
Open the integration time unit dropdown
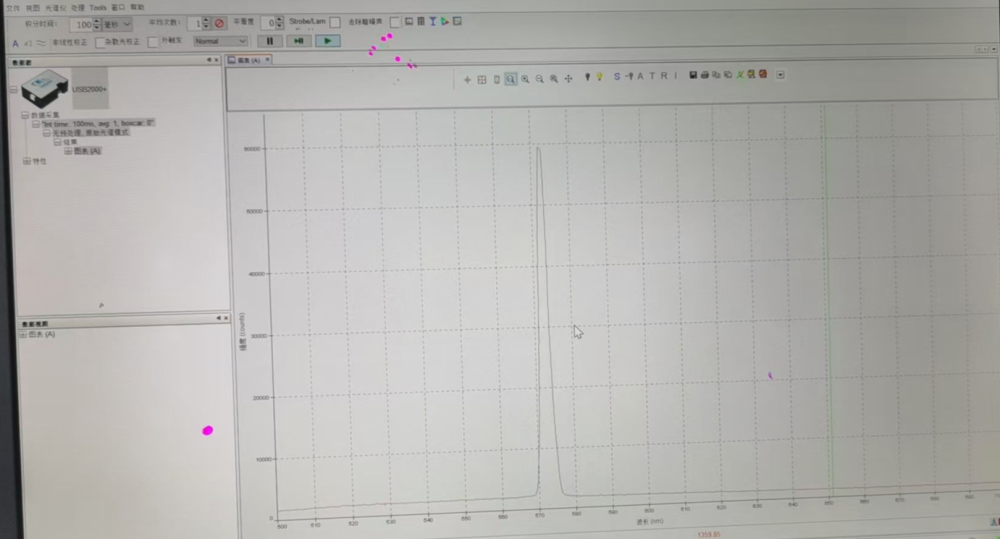click(117, 25)
